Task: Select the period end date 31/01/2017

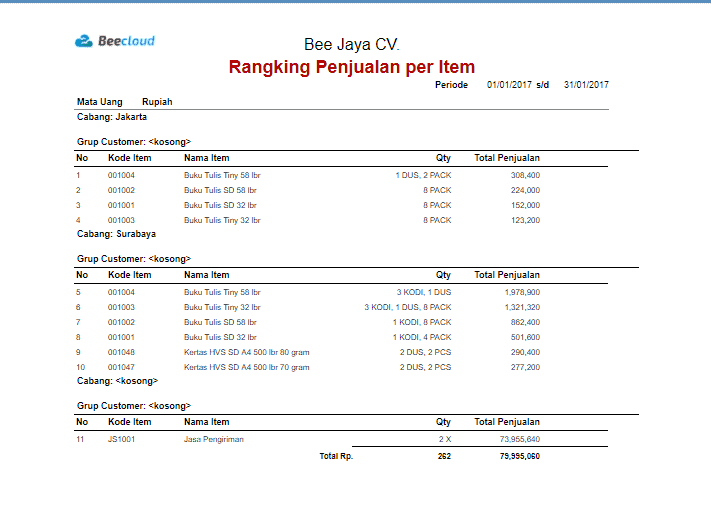Action: point(586,85)
